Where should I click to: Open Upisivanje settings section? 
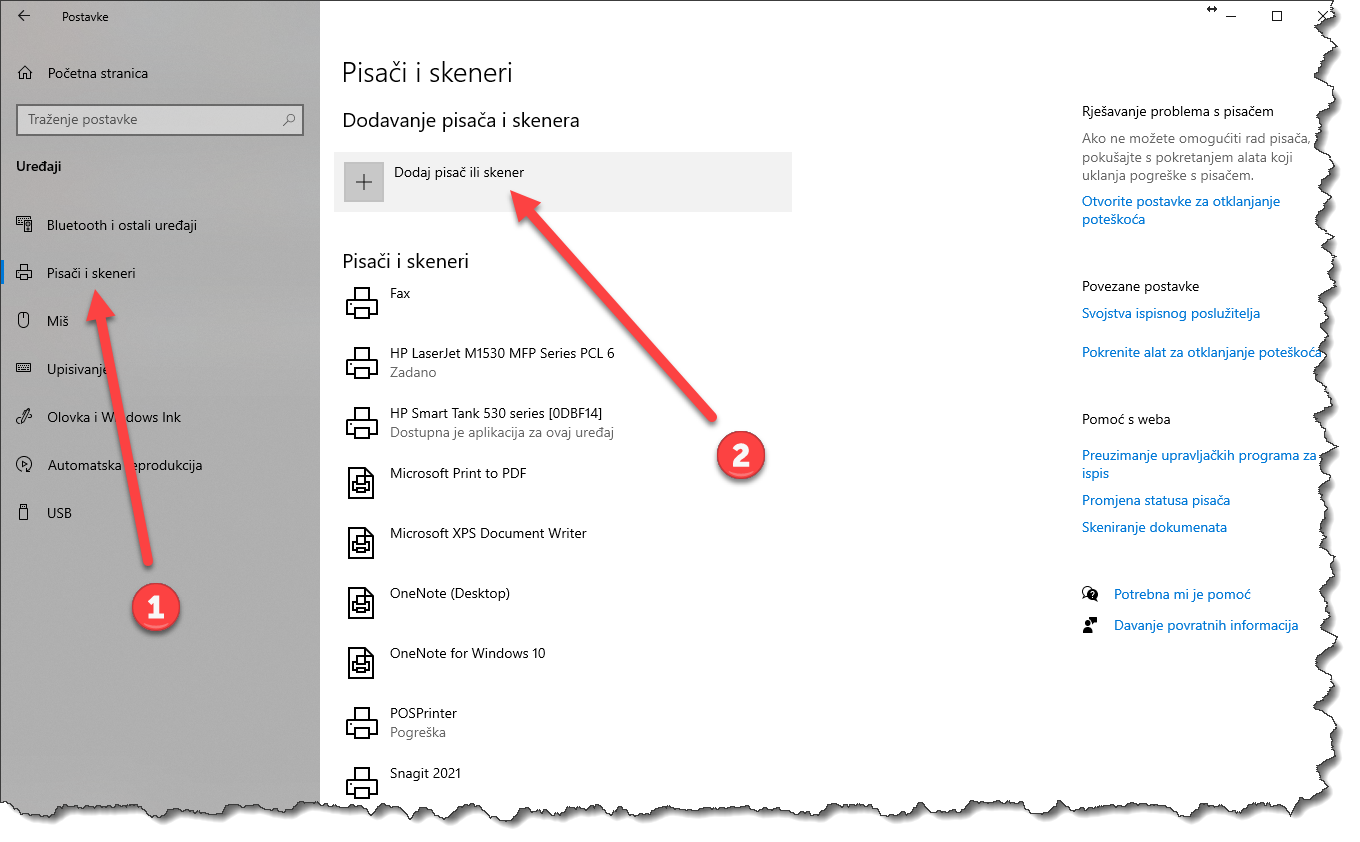(x=76, y=369)
